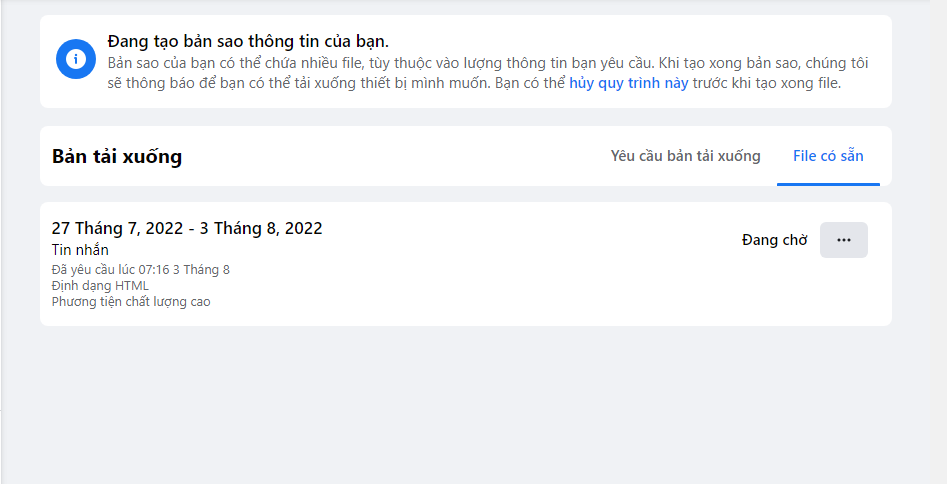Select the File có sẵn tab

828,156
